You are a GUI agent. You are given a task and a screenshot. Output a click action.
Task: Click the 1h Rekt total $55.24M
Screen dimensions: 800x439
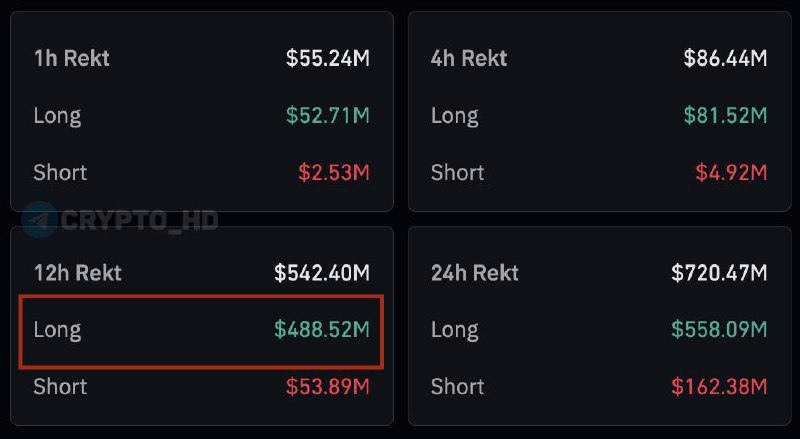point(328,58)
